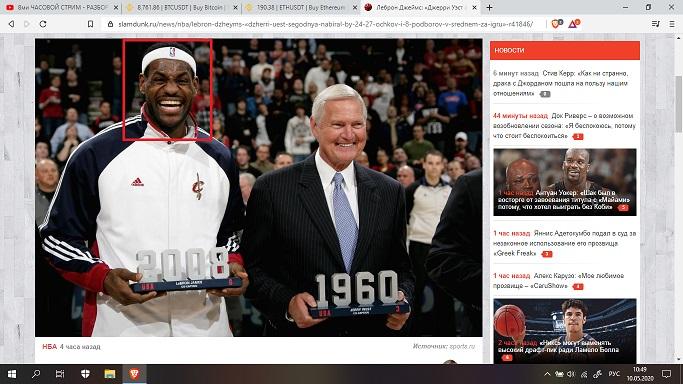Click the slamdunk.ru address bar
Viewport: 683px width, 384px height.
click(325, 24)
